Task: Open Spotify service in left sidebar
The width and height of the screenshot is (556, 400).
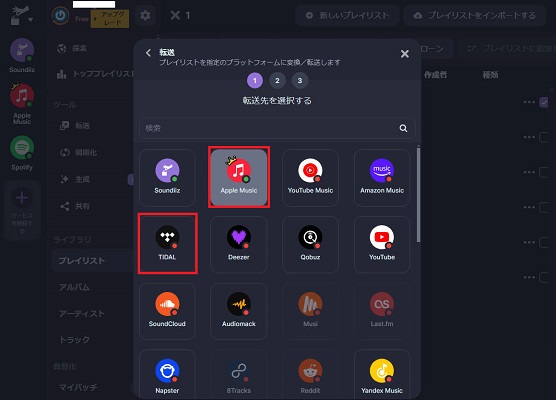Action: tap(22, 153)
